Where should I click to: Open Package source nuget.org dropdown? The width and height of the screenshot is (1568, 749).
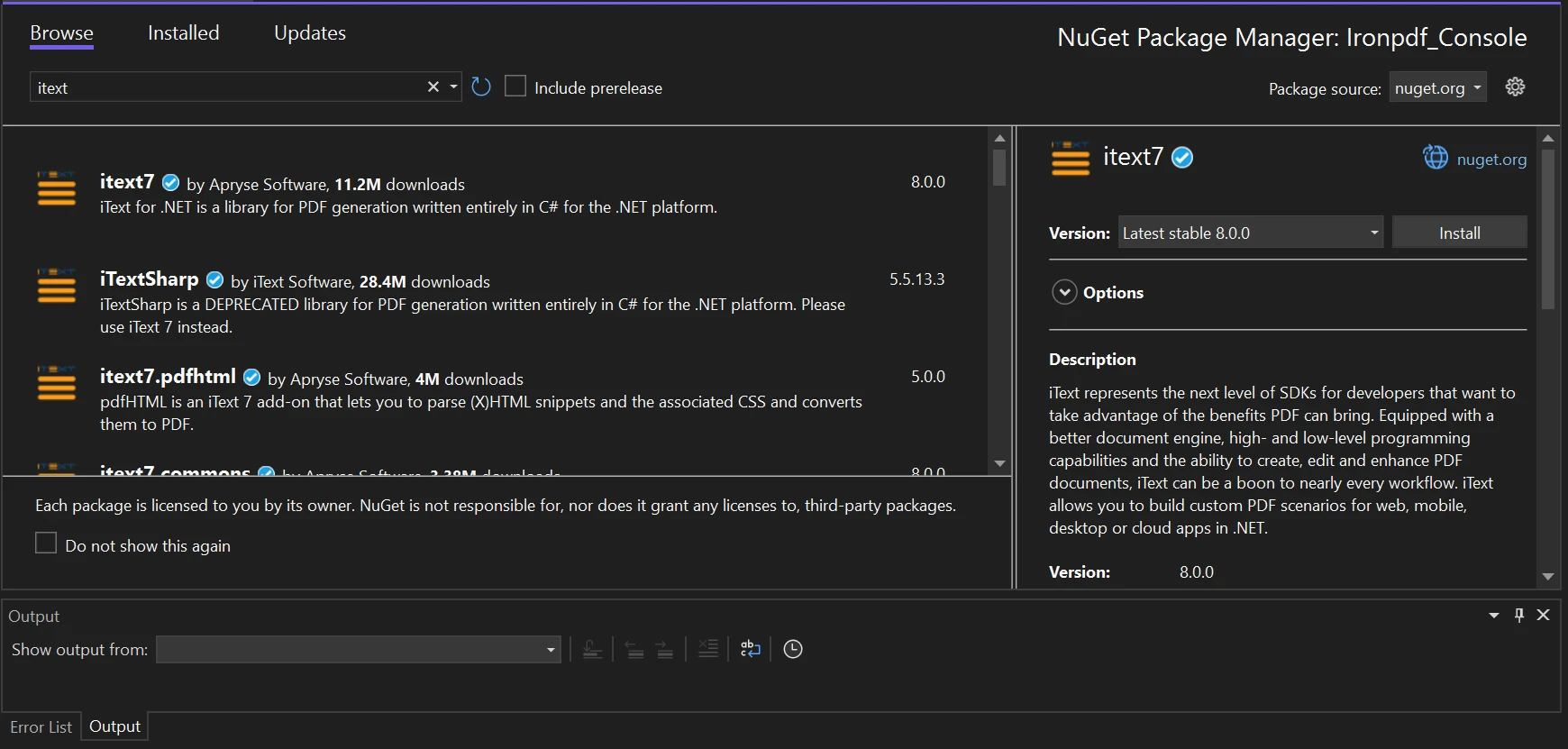[x=1437, y=87]
